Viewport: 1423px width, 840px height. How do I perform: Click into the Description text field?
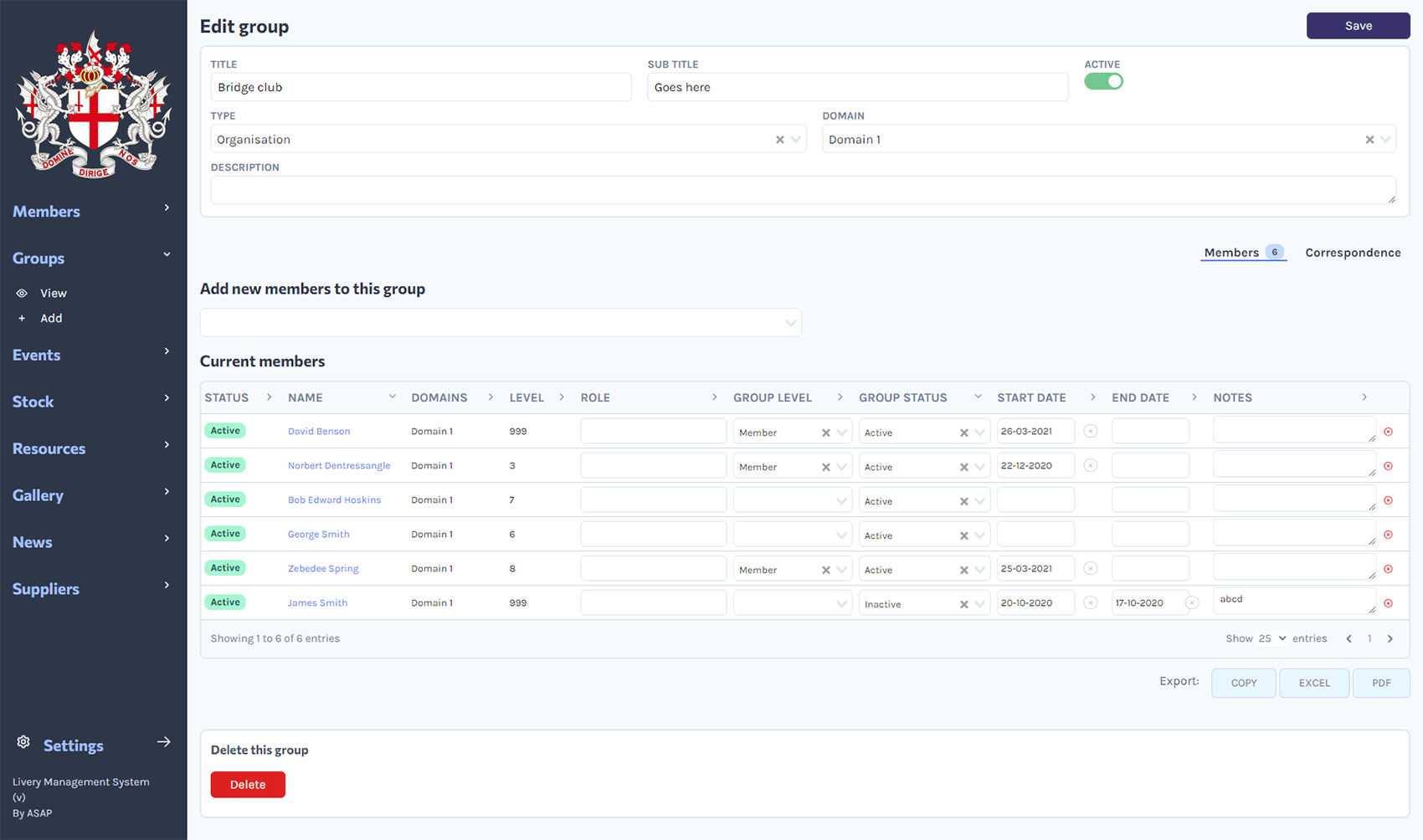click(802, 190)
